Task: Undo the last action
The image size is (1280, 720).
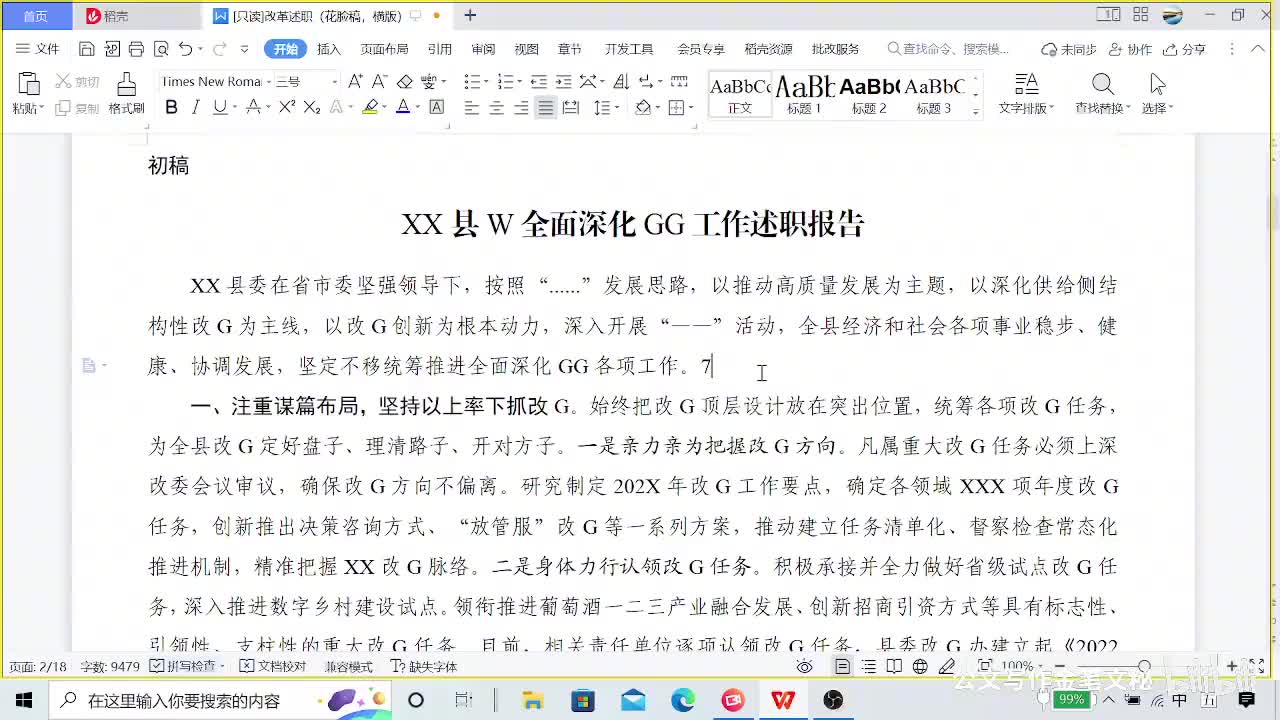Action: (x=185, y=49)
